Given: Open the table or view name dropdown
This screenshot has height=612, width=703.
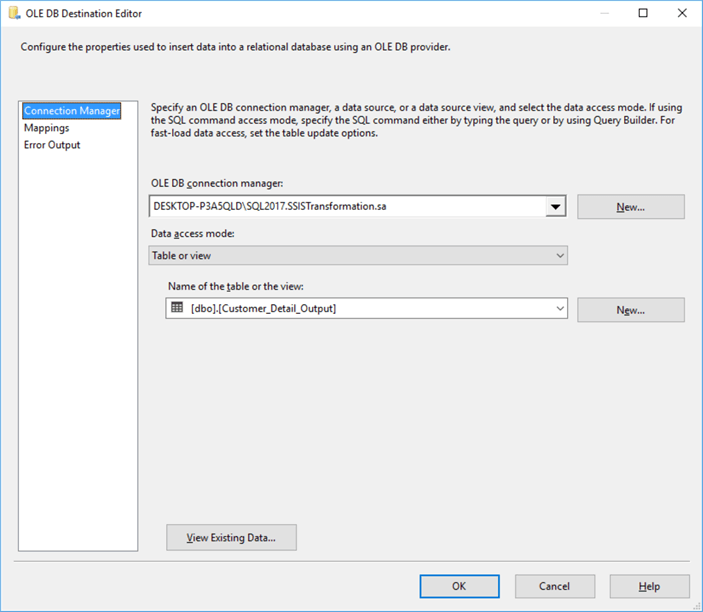Looking at the screenshot, I should click(x=366, y=308).
